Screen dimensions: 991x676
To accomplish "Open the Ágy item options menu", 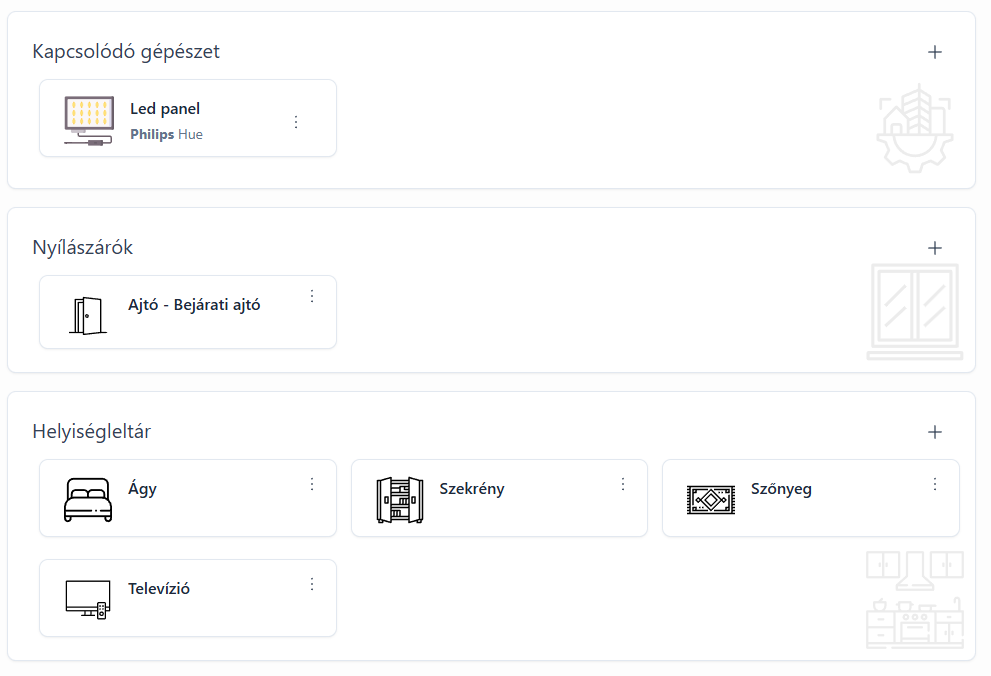I will [312, 484].
